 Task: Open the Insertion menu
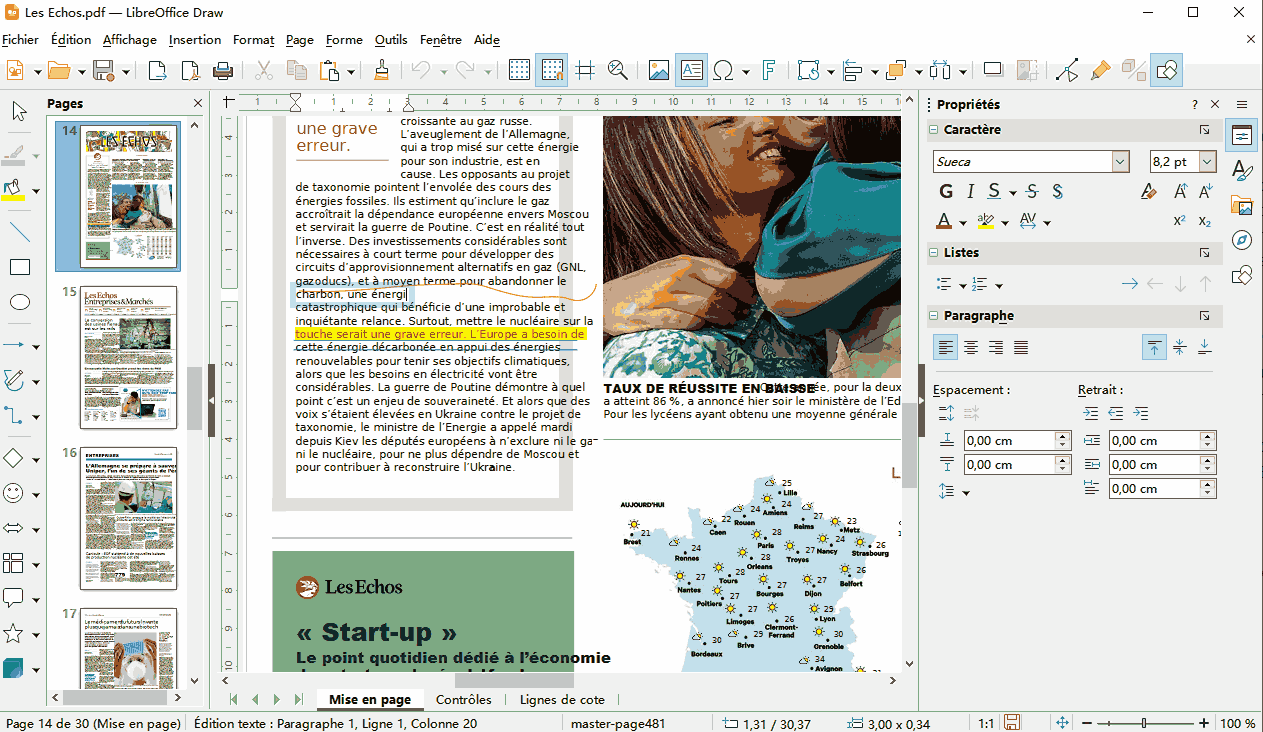coord(195,40)
